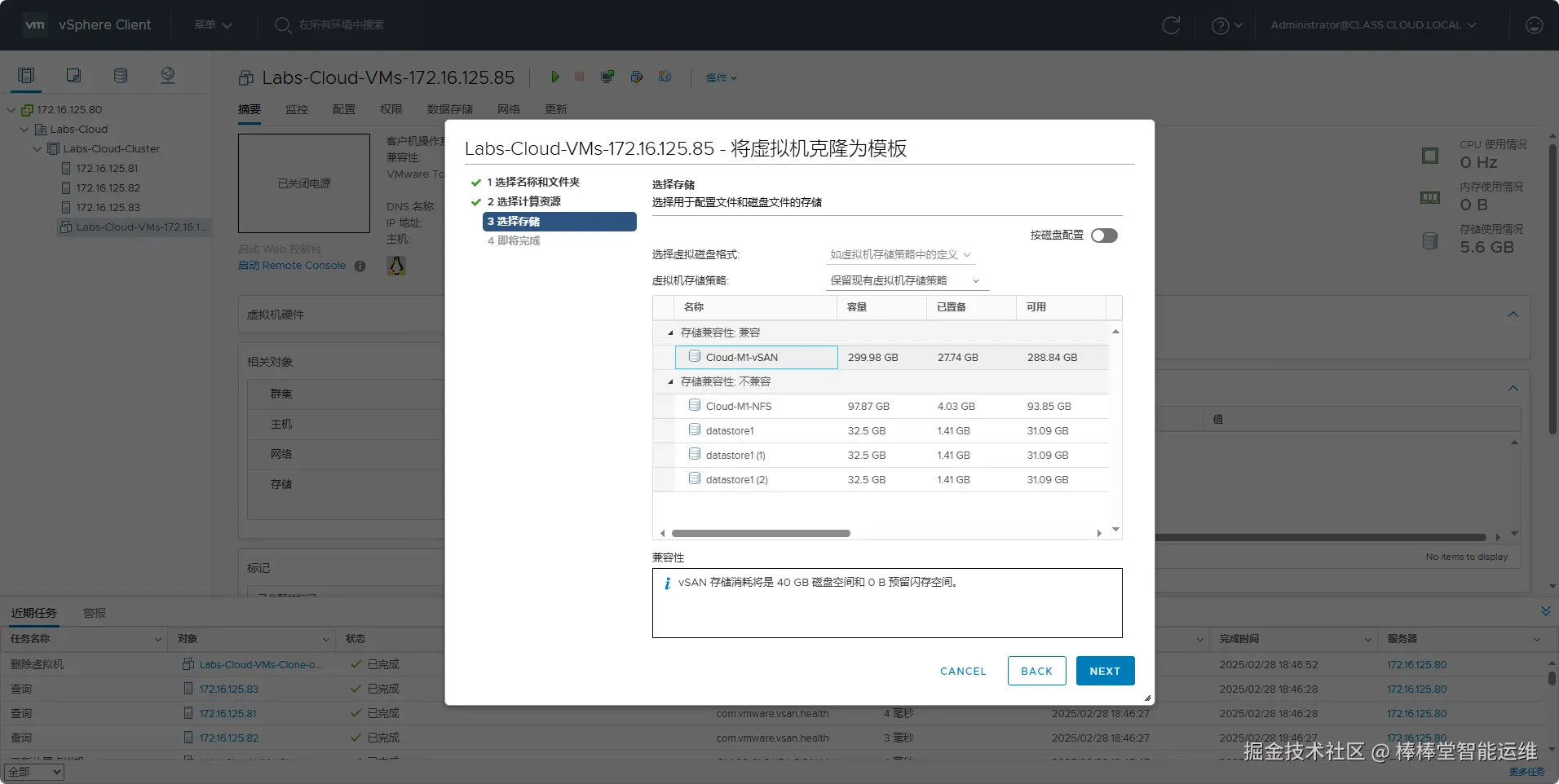The image size is (1559, 784).
Task: Sort by the 已置备 column header
Action: (x=971, y=307)
